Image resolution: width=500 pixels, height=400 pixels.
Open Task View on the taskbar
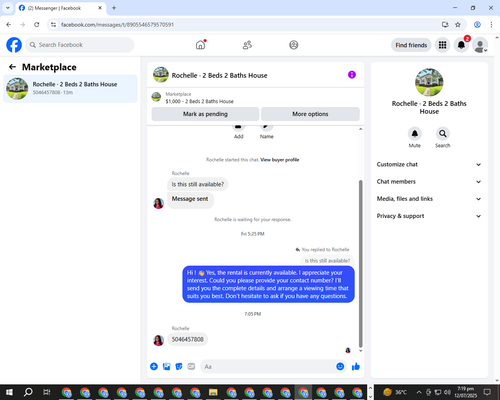(47, 392)
